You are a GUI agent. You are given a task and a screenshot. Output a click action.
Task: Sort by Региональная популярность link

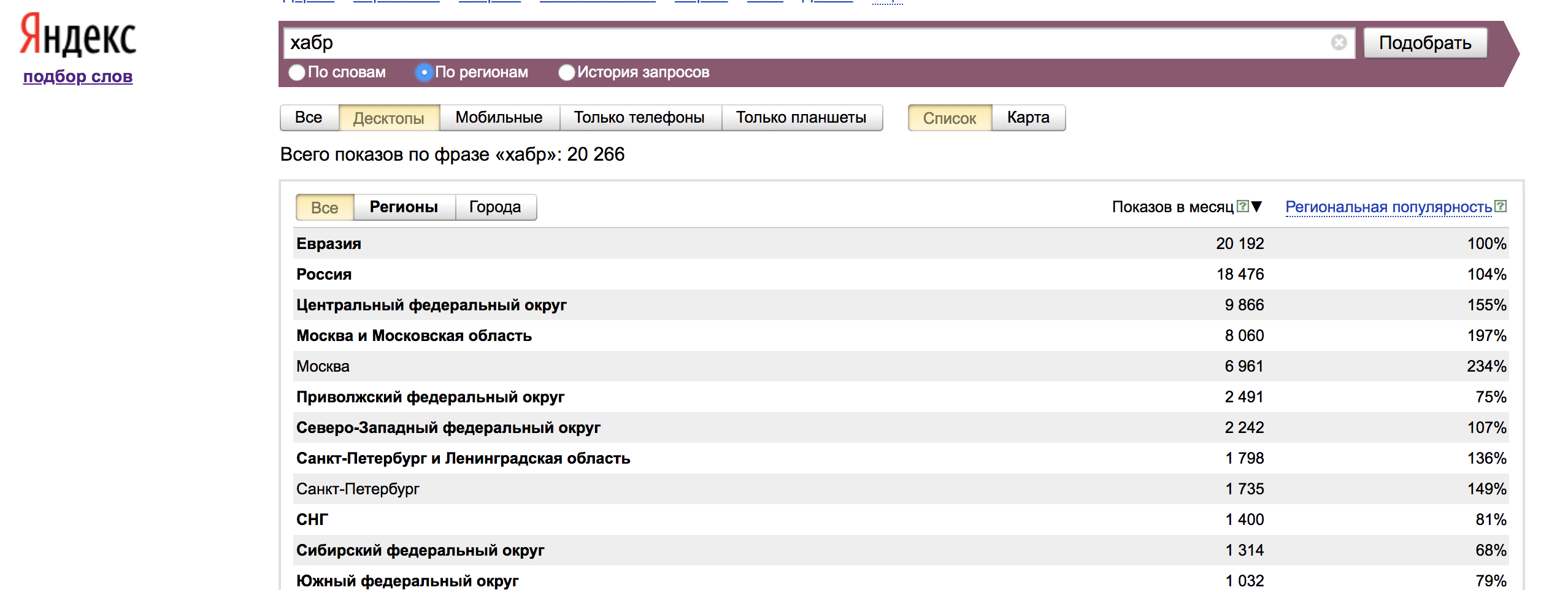[1389, 207]
